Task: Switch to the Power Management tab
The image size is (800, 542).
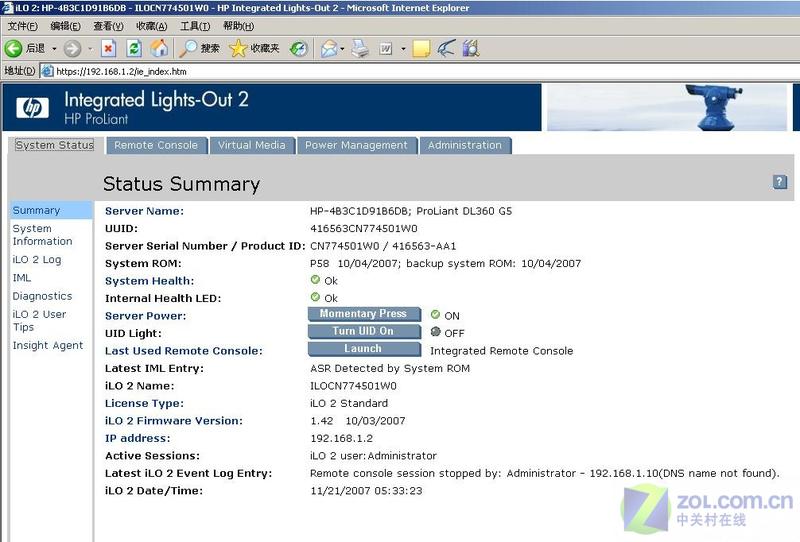Action: (x=357, y=145)
